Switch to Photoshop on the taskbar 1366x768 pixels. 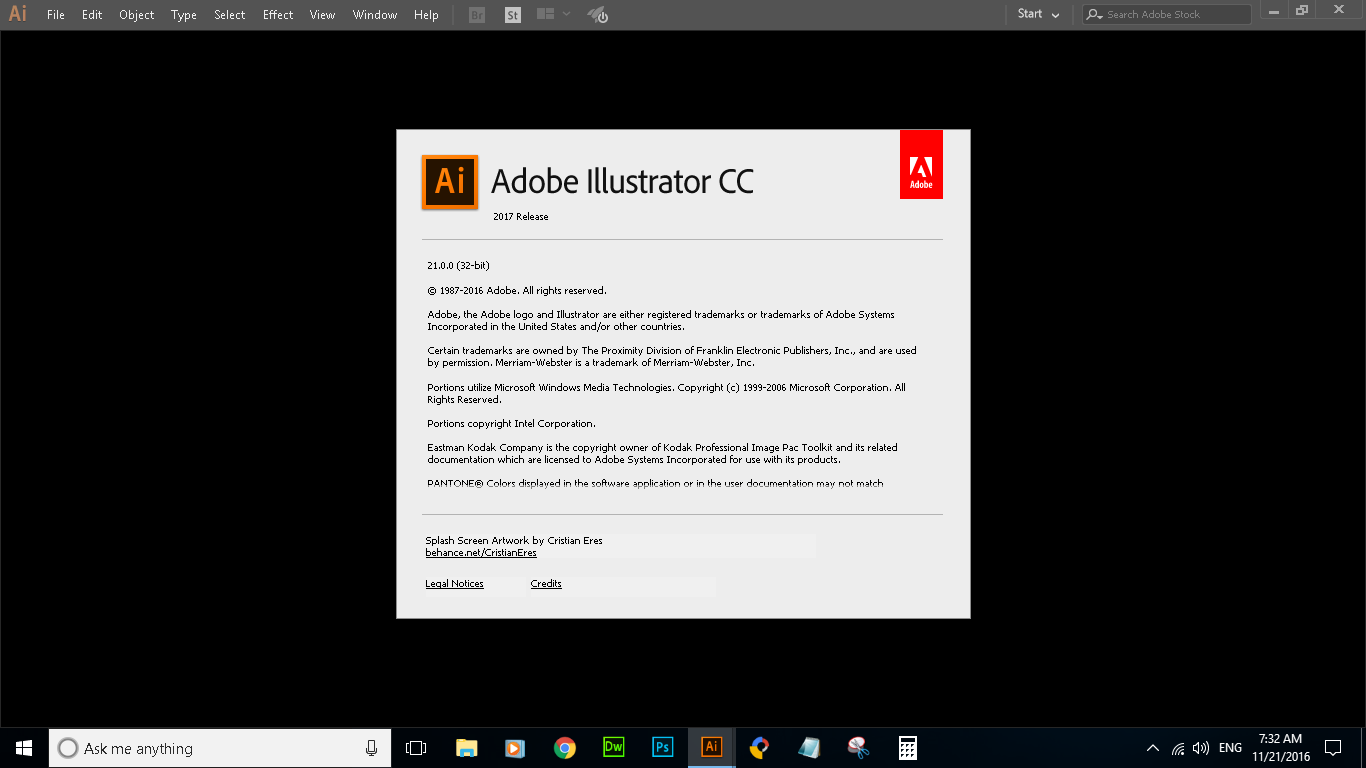coord(662,747)
